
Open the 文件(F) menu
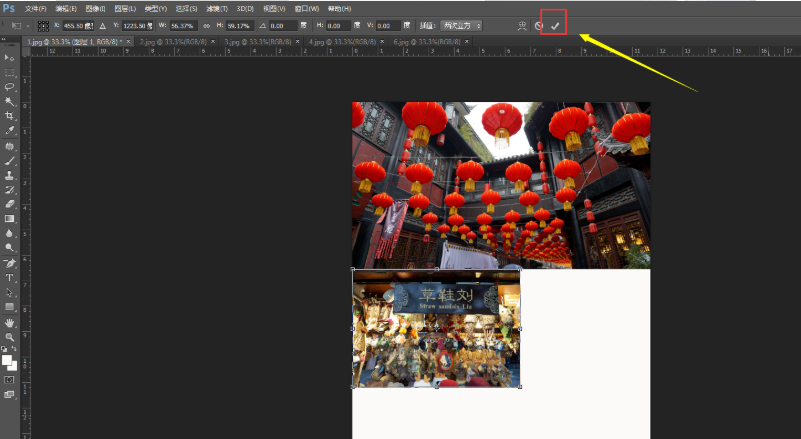point(35,8)
